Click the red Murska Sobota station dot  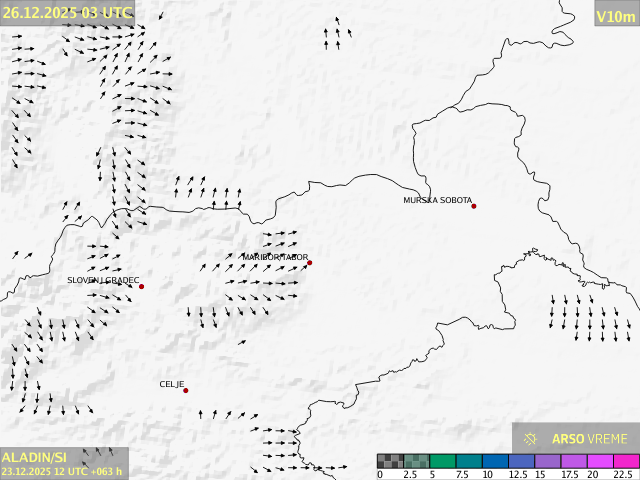[x=474, y=206]
